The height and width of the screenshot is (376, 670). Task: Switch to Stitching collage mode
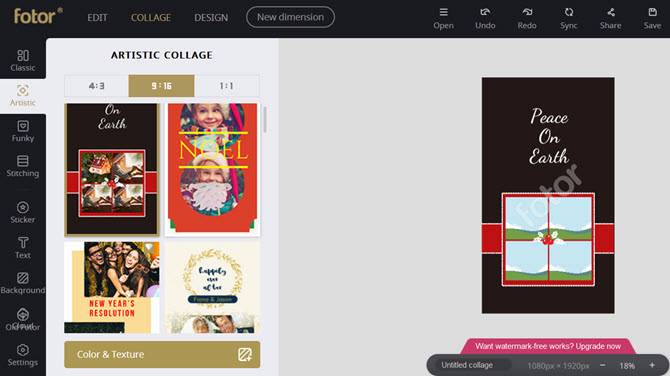(23, 166)
